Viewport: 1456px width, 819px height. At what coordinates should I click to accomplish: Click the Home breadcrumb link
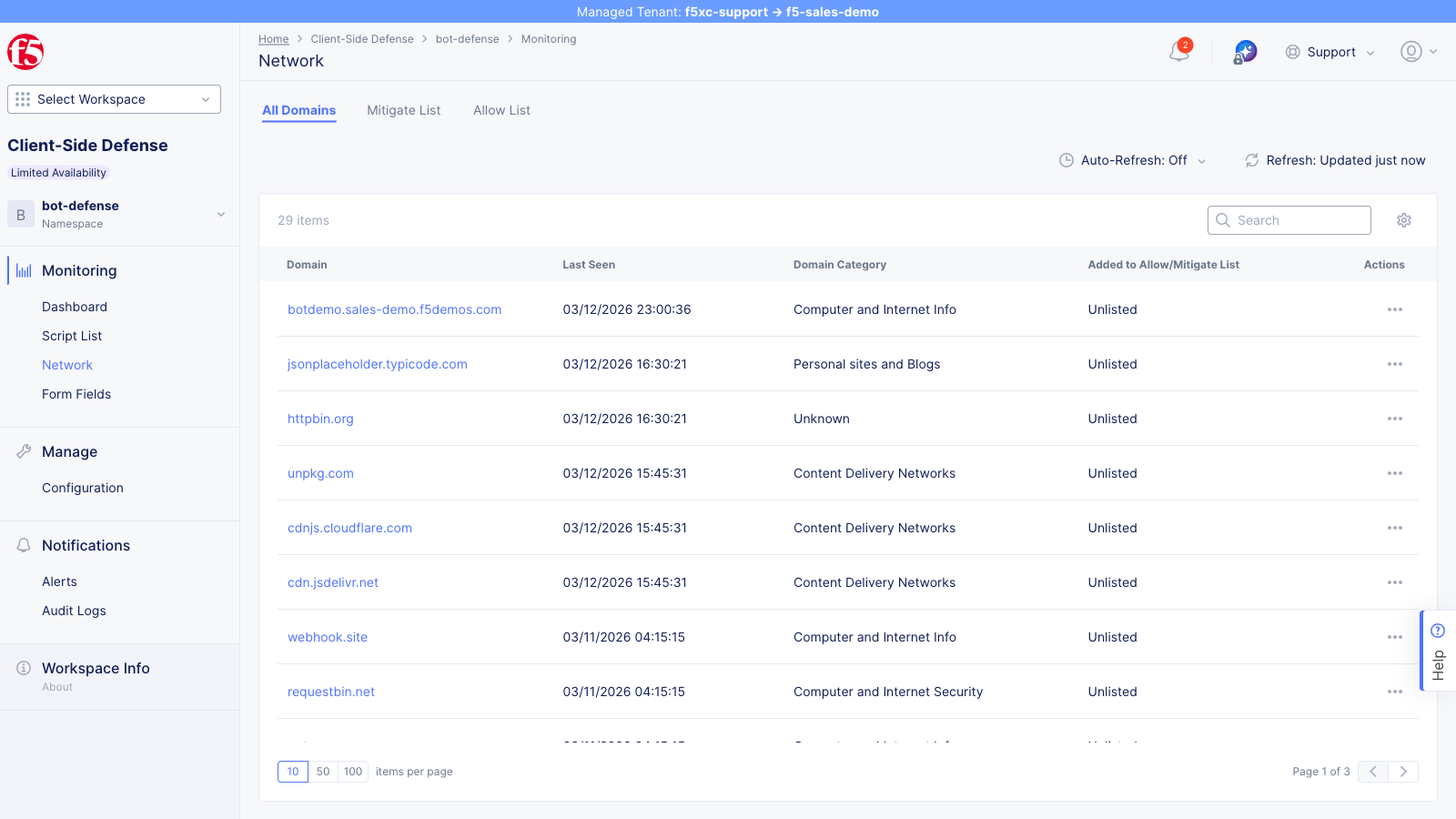pyautogui.click(x=273, y=39)
